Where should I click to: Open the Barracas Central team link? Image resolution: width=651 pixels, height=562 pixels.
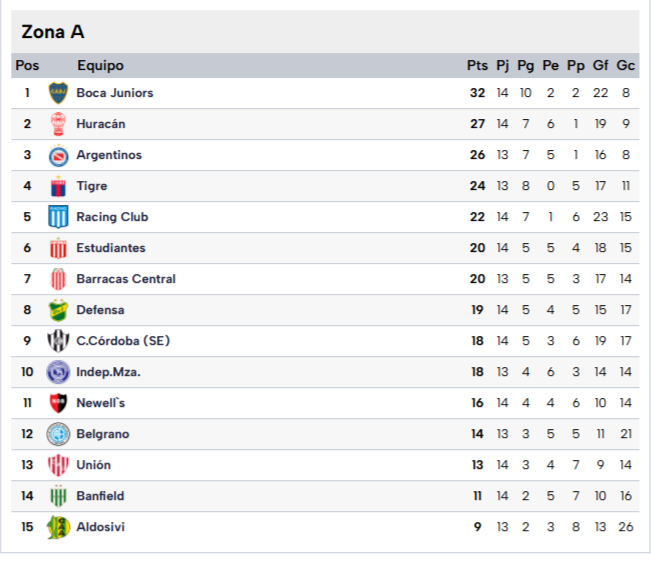click(126, 279)
